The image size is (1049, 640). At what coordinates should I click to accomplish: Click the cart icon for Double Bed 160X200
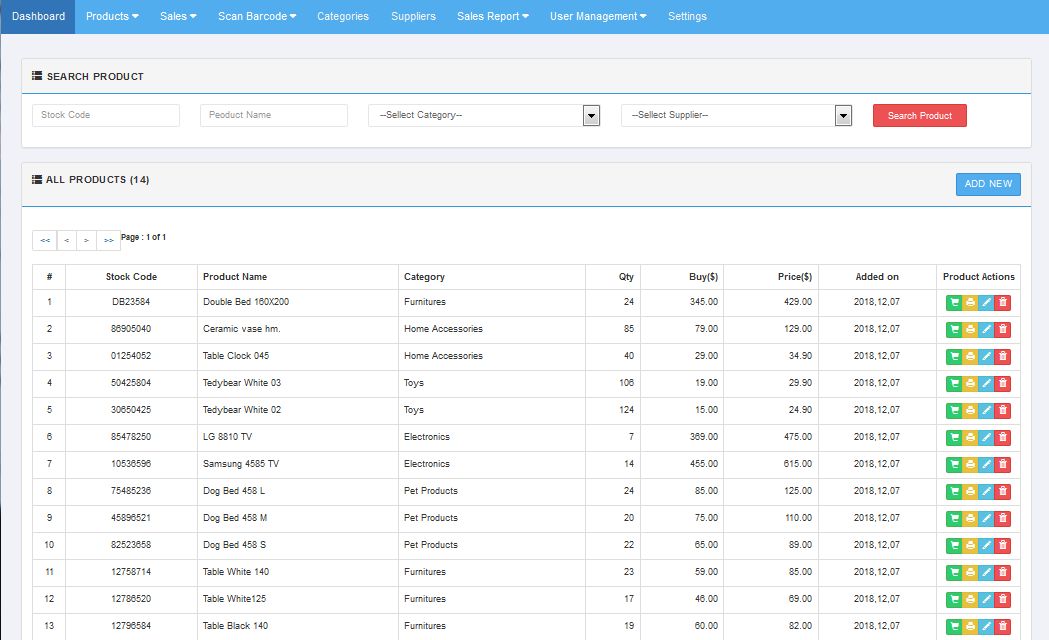953,302
